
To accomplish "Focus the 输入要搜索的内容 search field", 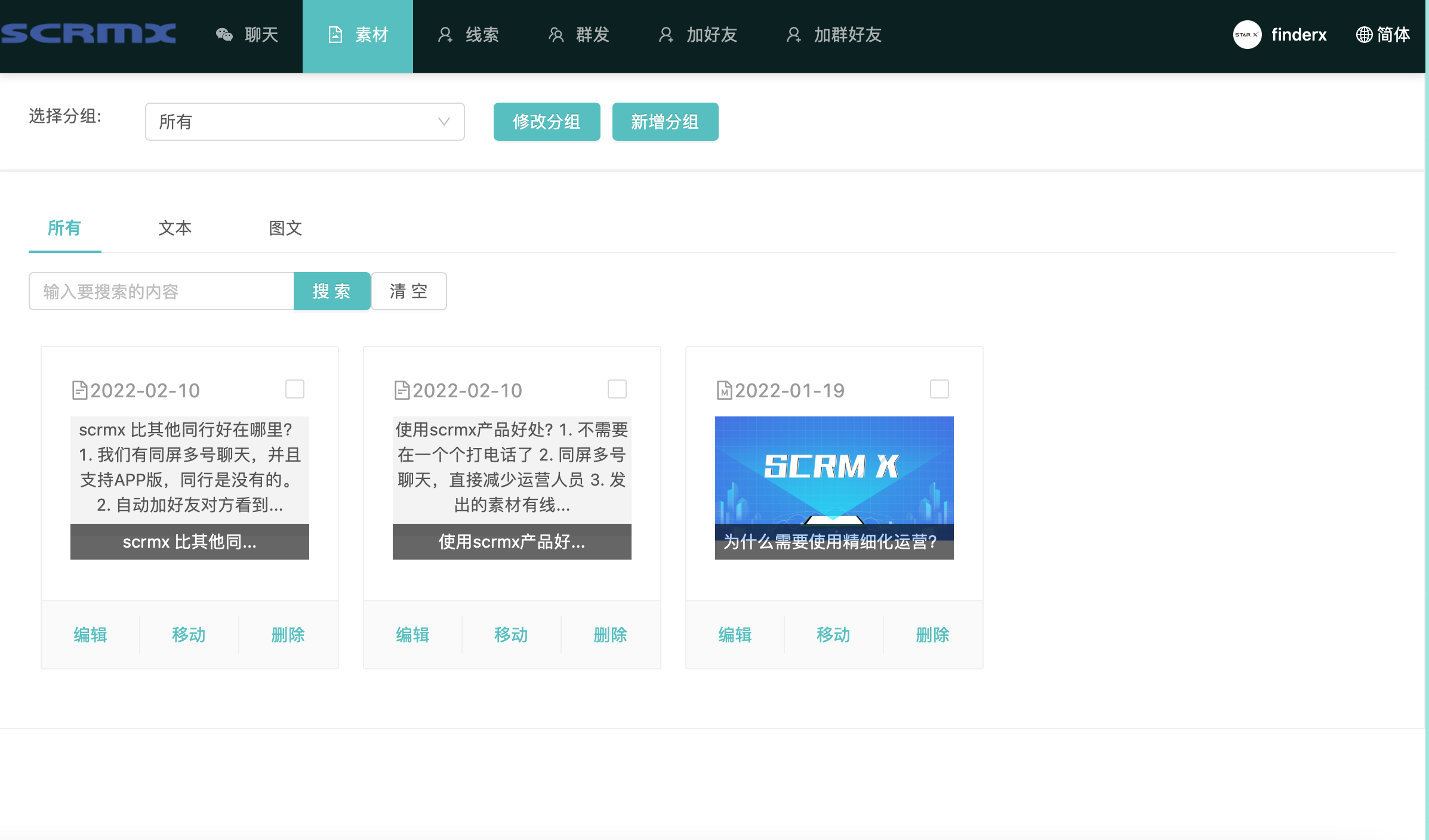I will click(x=161, y=291).
